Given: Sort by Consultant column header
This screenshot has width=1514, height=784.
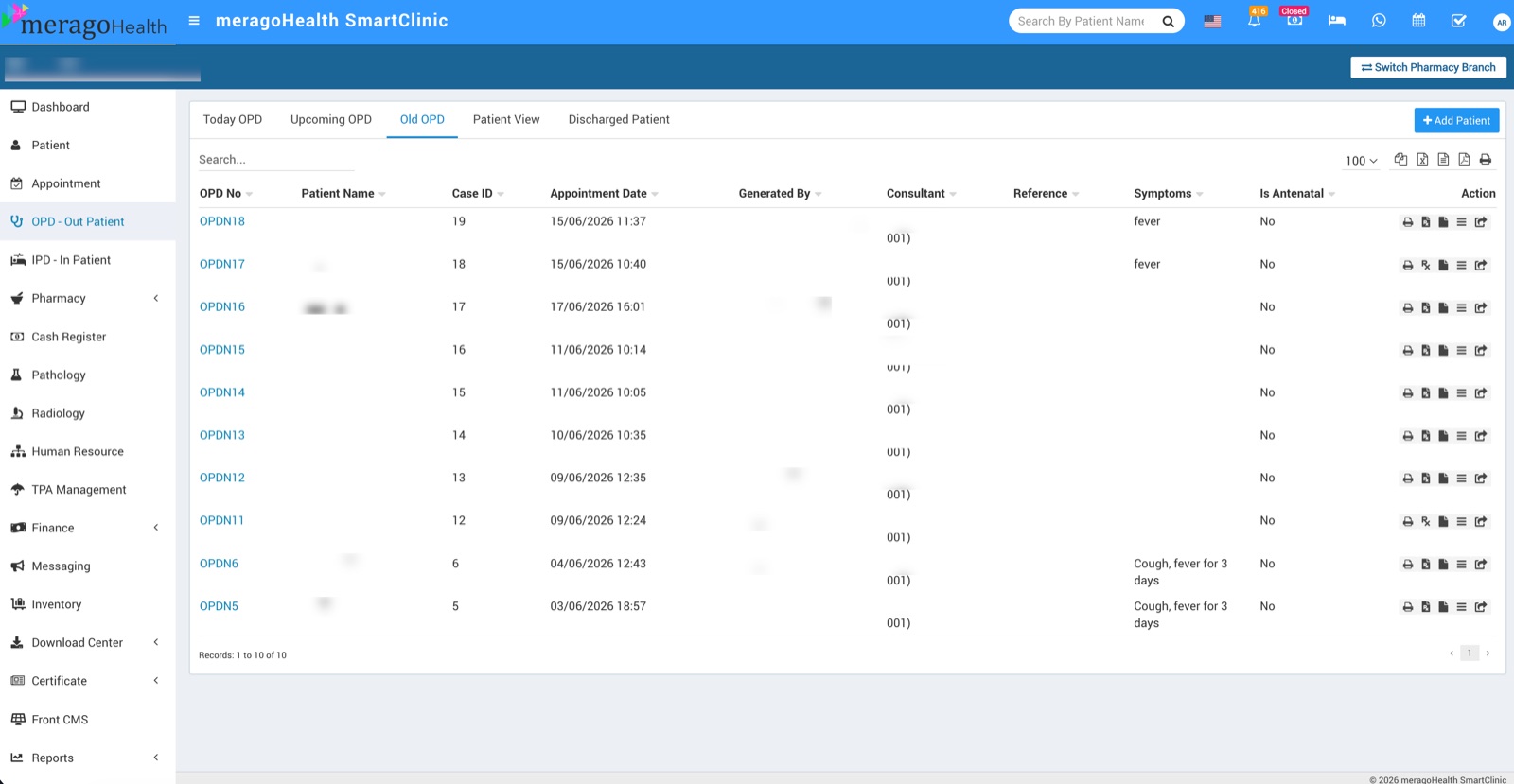Looking at the screenshot, I should pos(921,193).
